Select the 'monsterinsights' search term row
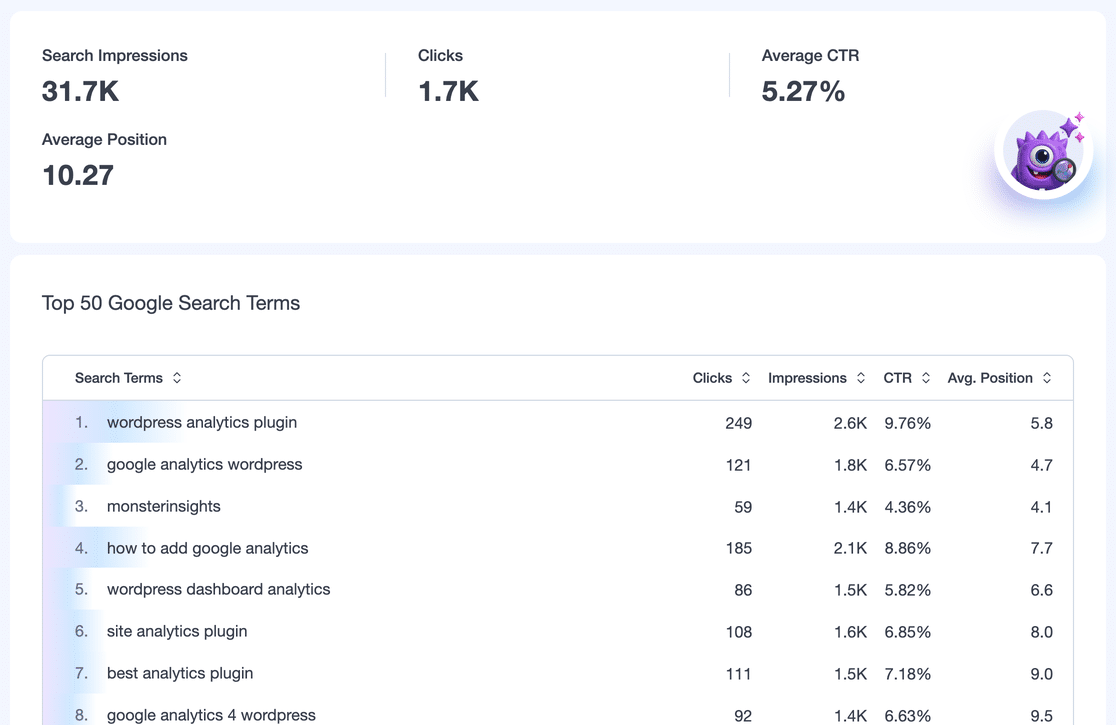 tap(558, 507)
